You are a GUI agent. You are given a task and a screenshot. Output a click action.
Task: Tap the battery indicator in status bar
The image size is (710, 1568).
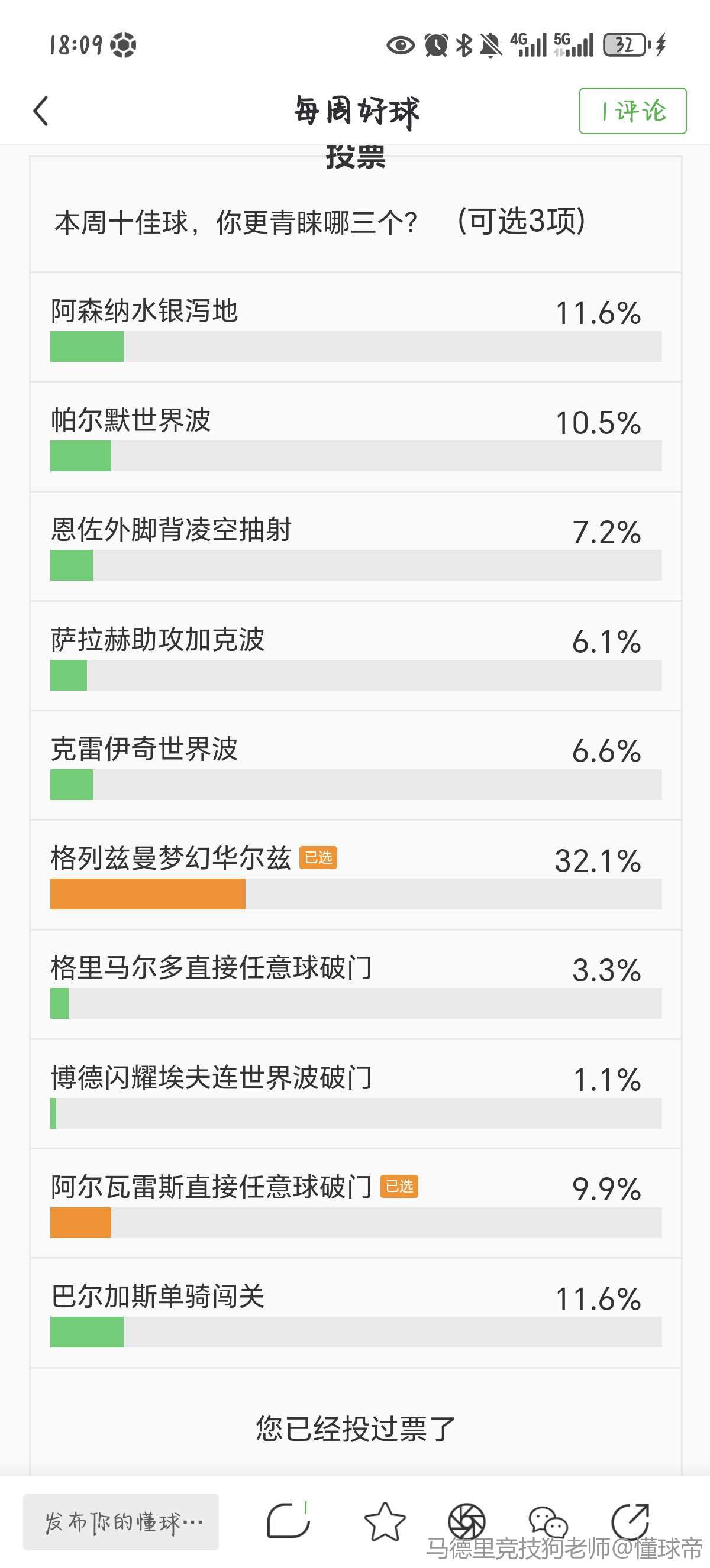pyautogui.click(x=625, y=44)
